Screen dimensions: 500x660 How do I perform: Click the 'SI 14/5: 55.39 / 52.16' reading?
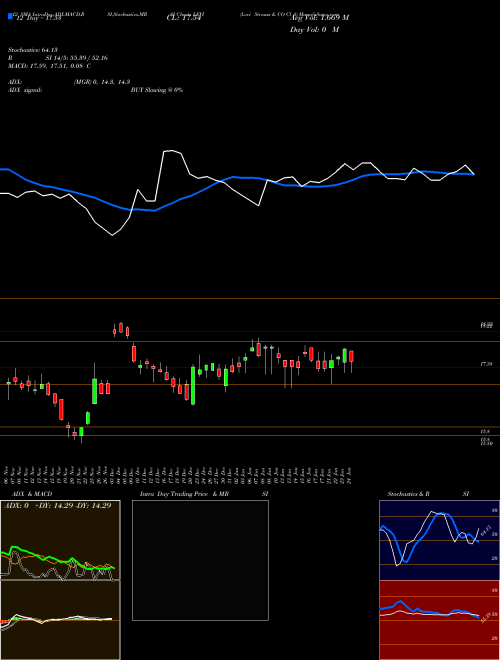77,58
